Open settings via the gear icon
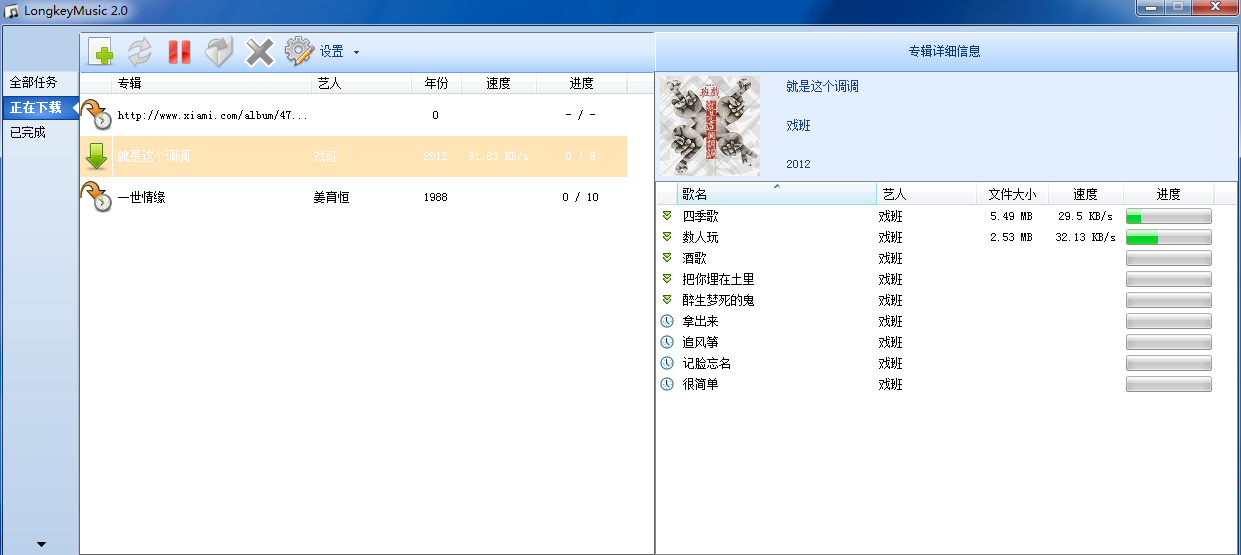The height and width of the screenshot is (555, 1241). (x=299, y=51)
